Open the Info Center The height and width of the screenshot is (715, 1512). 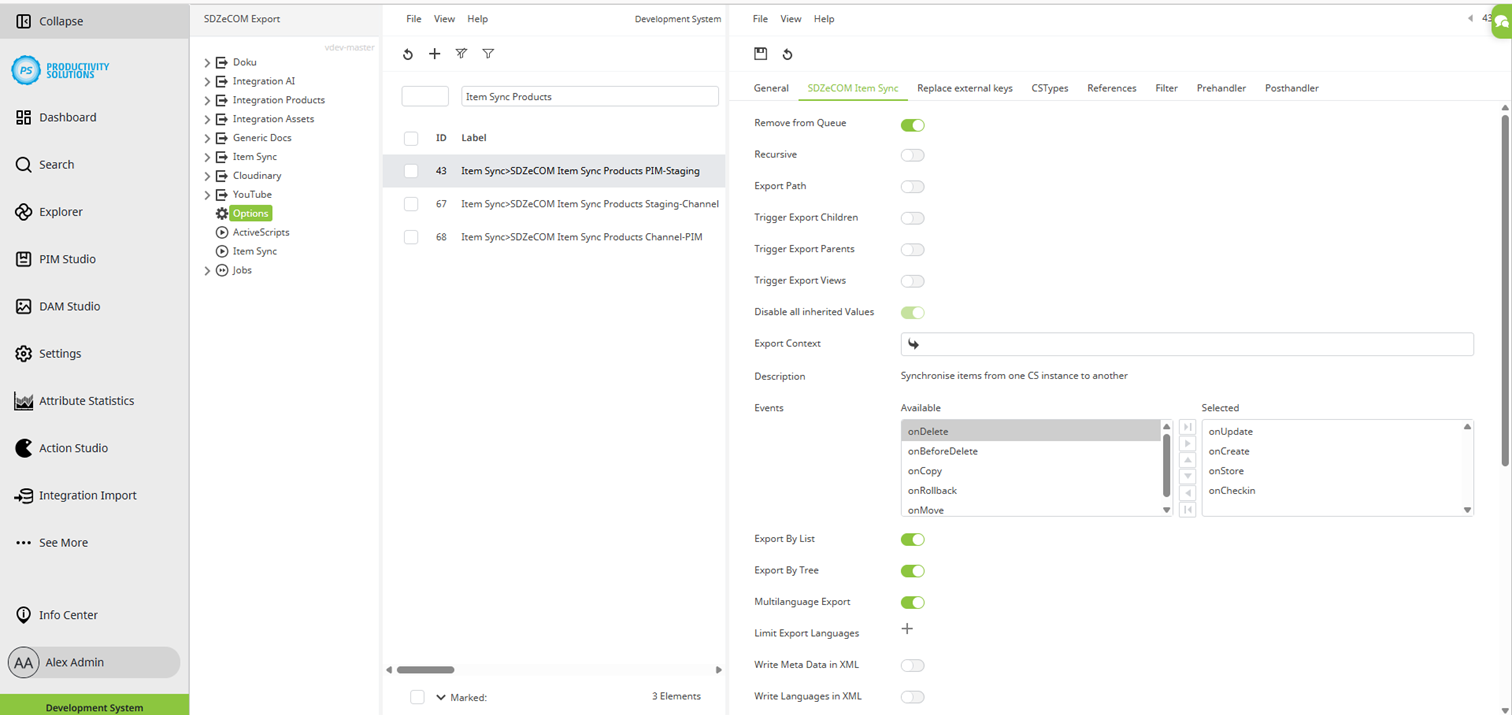(56, 615)
